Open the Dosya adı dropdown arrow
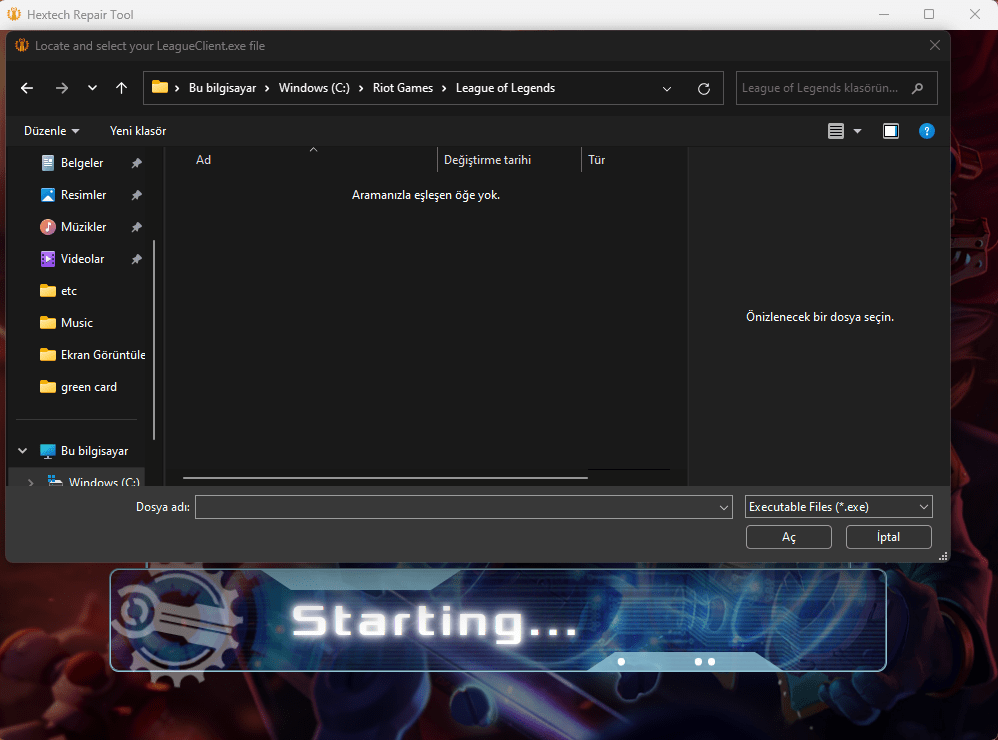Screen dimensions: 998x740 [x=724, y=507]
